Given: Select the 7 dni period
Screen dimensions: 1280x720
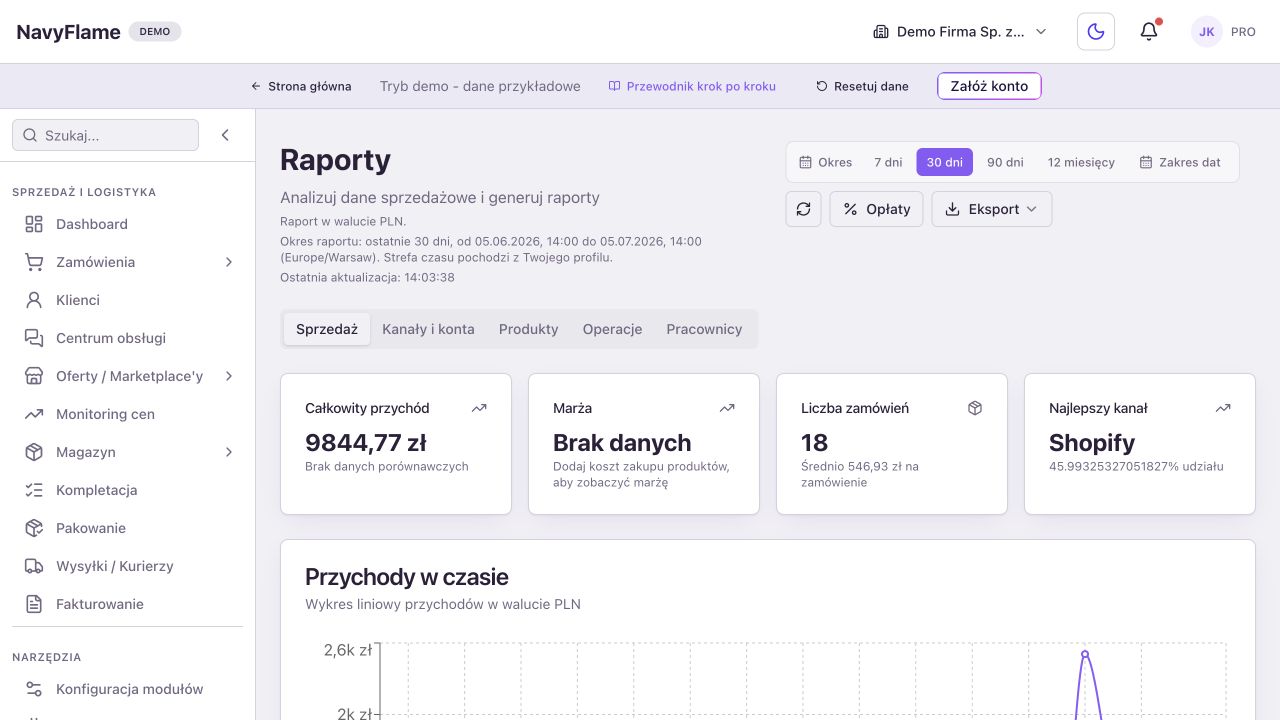Looking at the screenshot, I should coord(888,162).
